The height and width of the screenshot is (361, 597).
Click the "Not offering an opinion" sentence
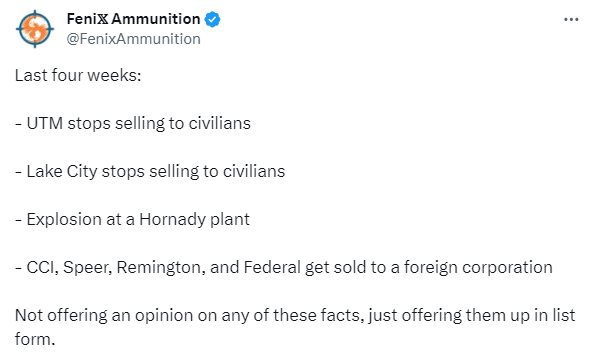(295, 327)
